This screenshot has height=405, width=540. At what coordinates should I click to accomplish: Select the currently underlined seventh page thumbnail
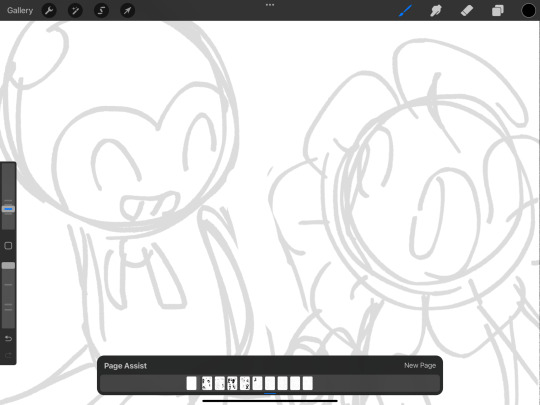(270, 383)
